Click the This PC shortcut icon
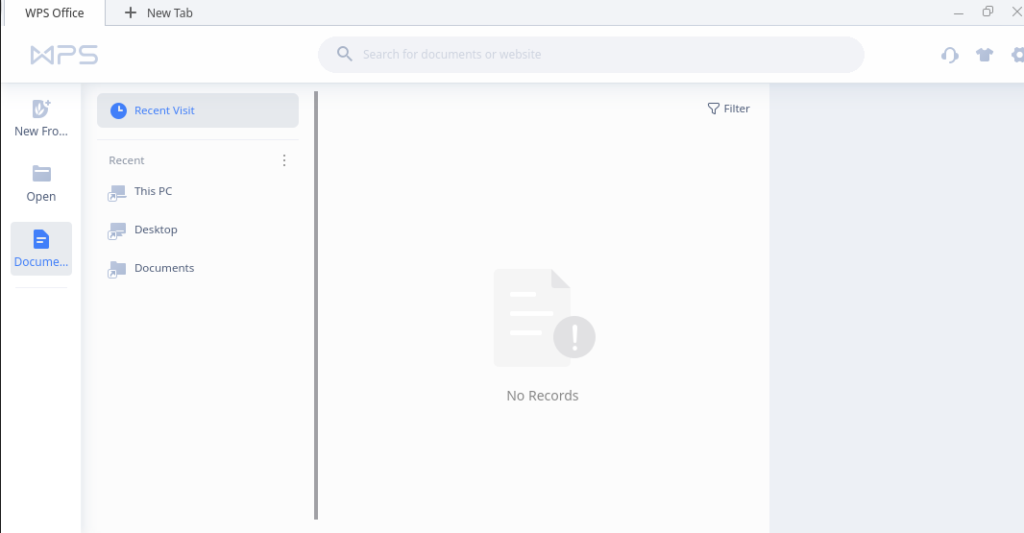This screenshot has width=1024, height=533. (116, 193)
